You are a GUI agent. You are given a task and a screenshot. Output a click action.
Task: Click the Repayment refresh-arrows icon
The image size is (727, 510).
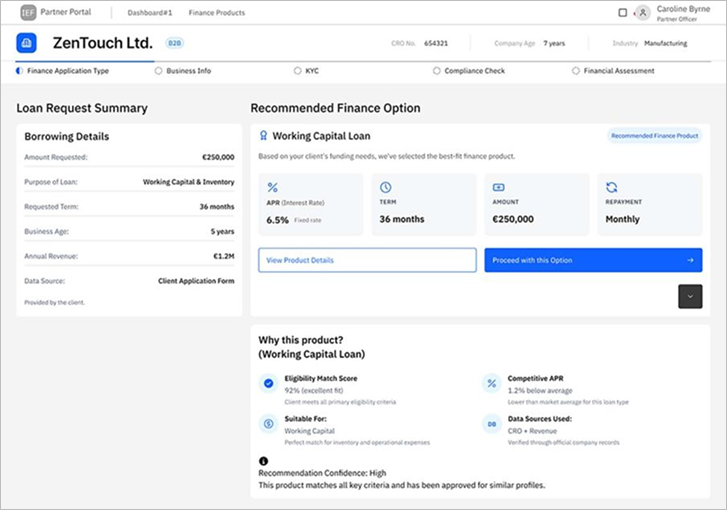(612, 187)
